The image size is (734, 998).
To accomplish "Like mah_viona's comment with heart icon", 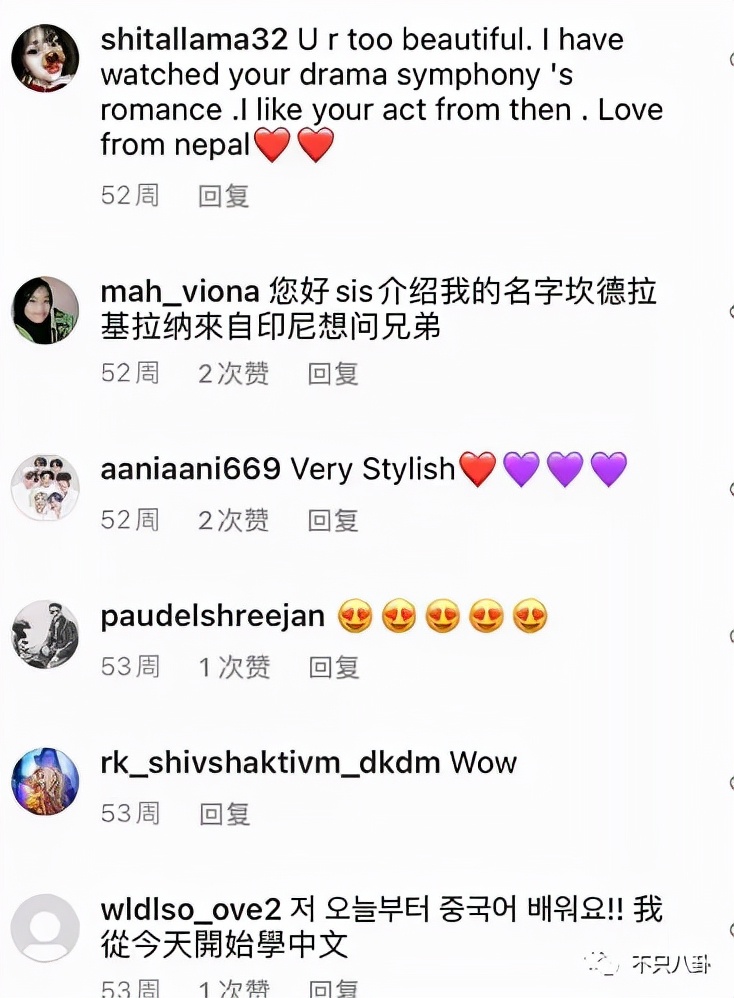I will coord(731,311).
